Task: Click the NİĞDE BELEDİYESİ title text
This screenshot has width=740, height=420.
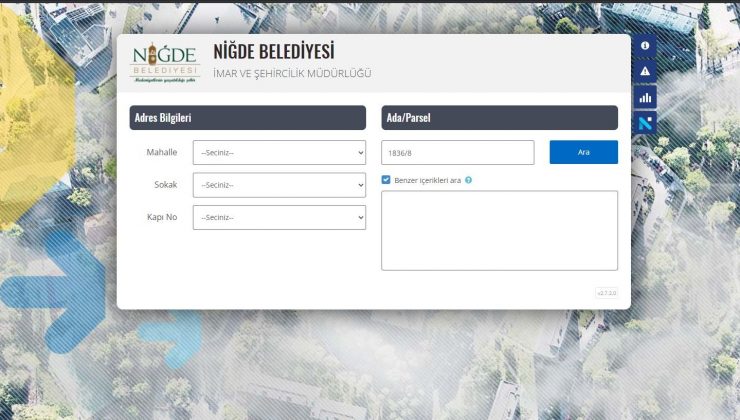Action: pyautogui.click(x=274, y=52)
